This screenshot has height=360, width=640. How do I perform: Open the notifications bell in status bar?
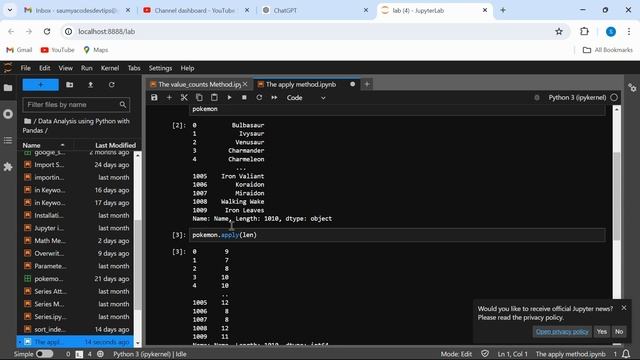pos(626,354)
